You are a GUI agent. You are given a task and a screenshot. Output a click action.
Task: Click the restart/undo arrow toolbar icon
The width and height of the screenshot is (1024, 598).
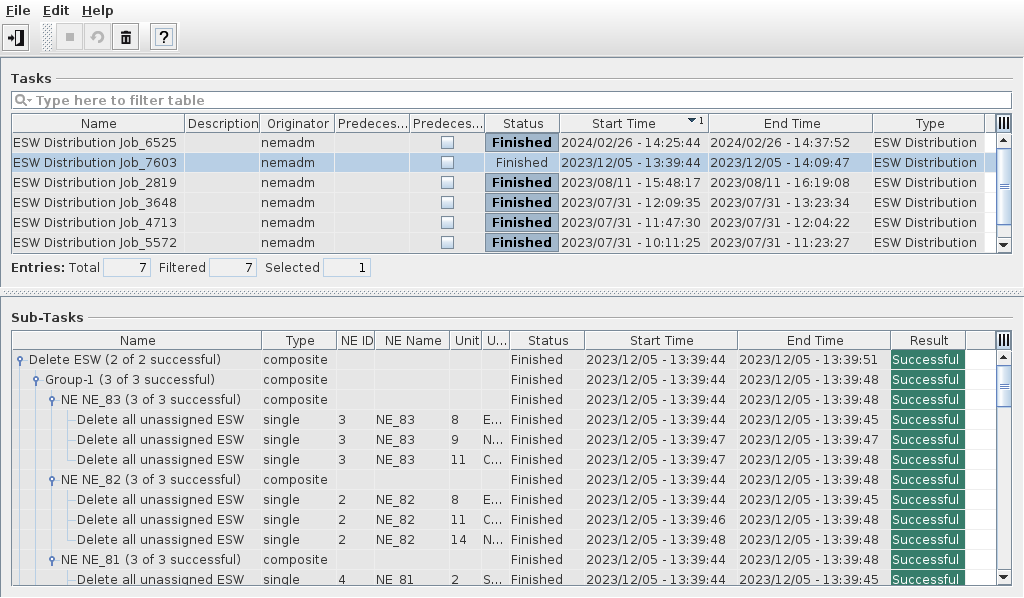[97, 38]
